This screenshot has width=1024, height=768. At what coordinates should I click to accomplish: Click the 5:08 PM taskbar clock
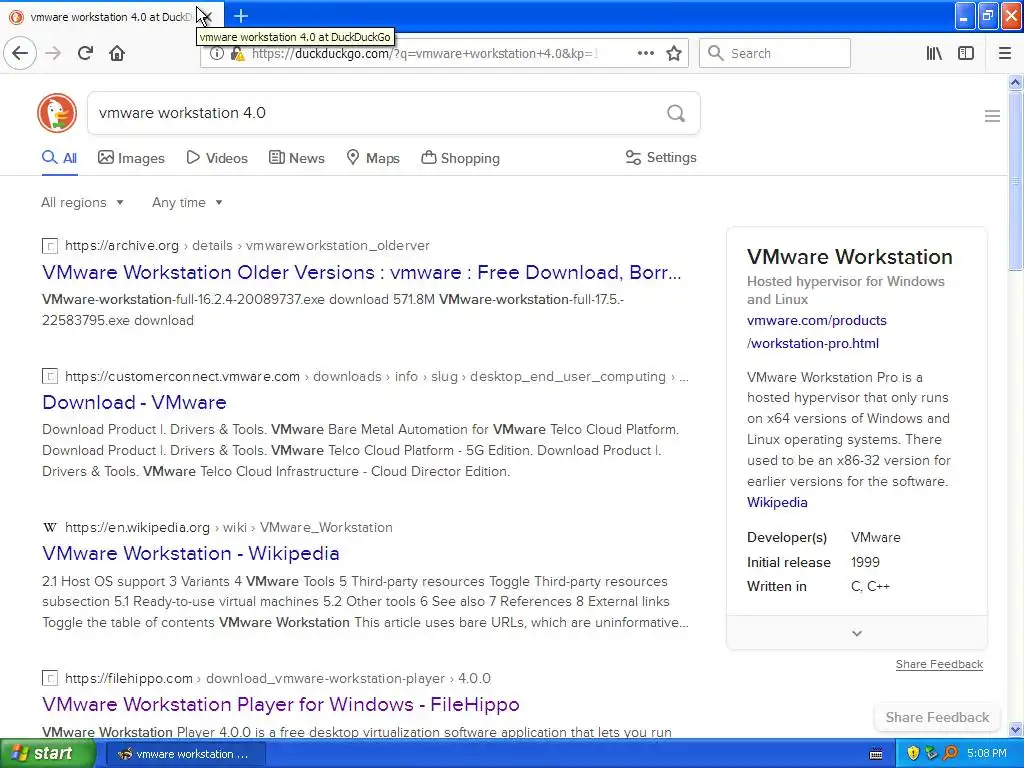(x=987, y=754)
